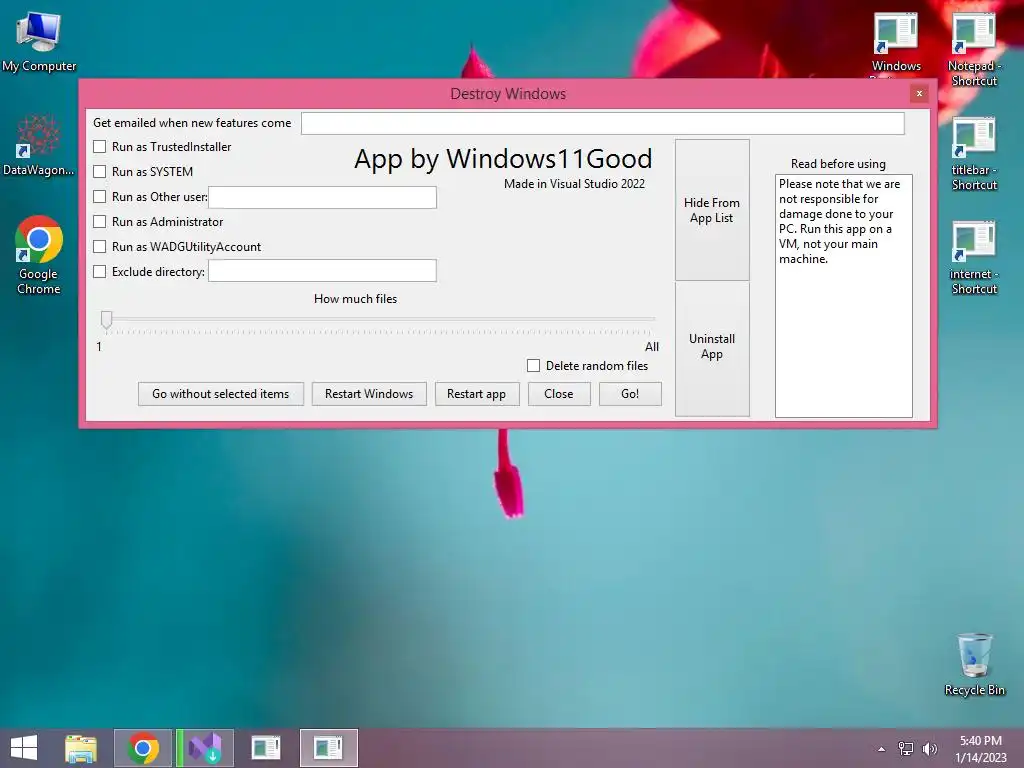Image resolution: width=1024 pixels, height=768 pixels.
Task: Launch Google Chrome desktop shortcut
Action: 39,255
